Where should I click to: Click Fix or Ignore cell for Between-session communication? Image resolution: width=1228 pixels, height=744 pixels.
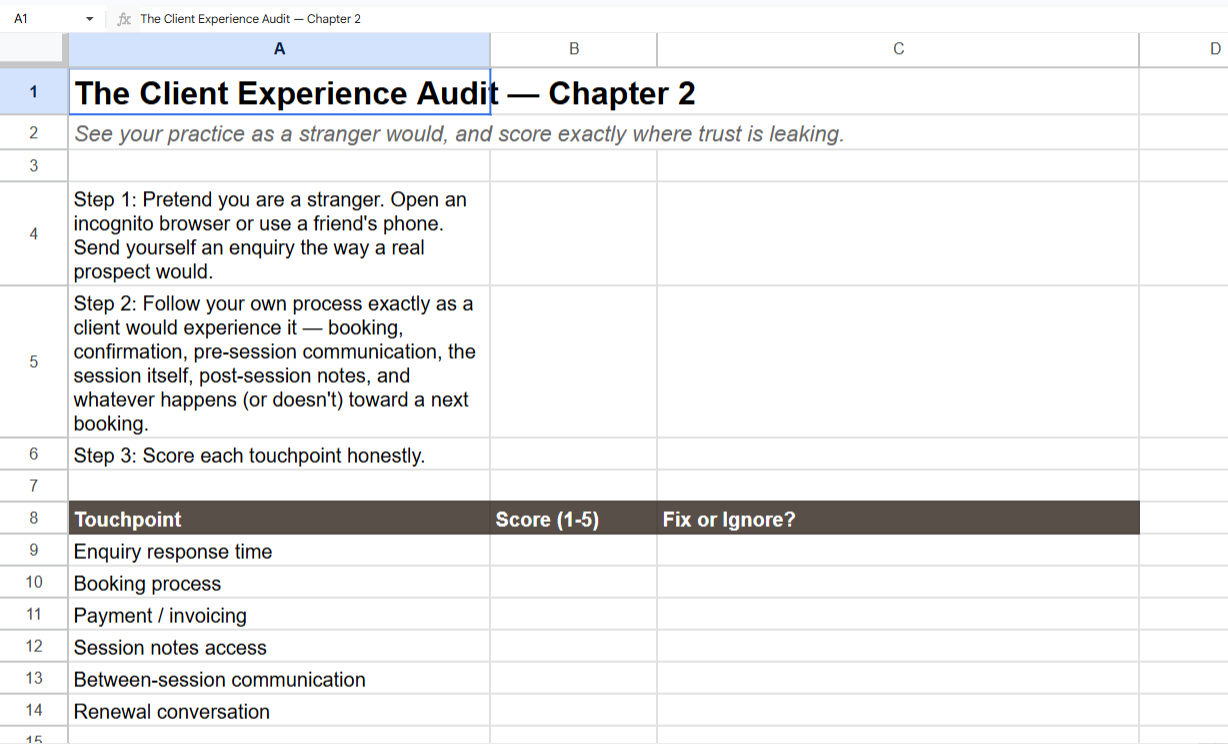[898, 678]
